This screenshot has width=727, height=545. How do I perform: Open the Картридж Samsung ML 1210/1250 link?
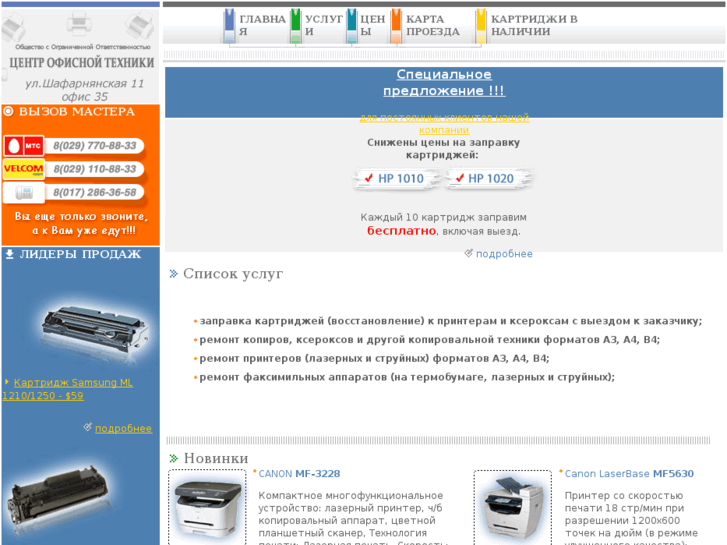point(67,389)
